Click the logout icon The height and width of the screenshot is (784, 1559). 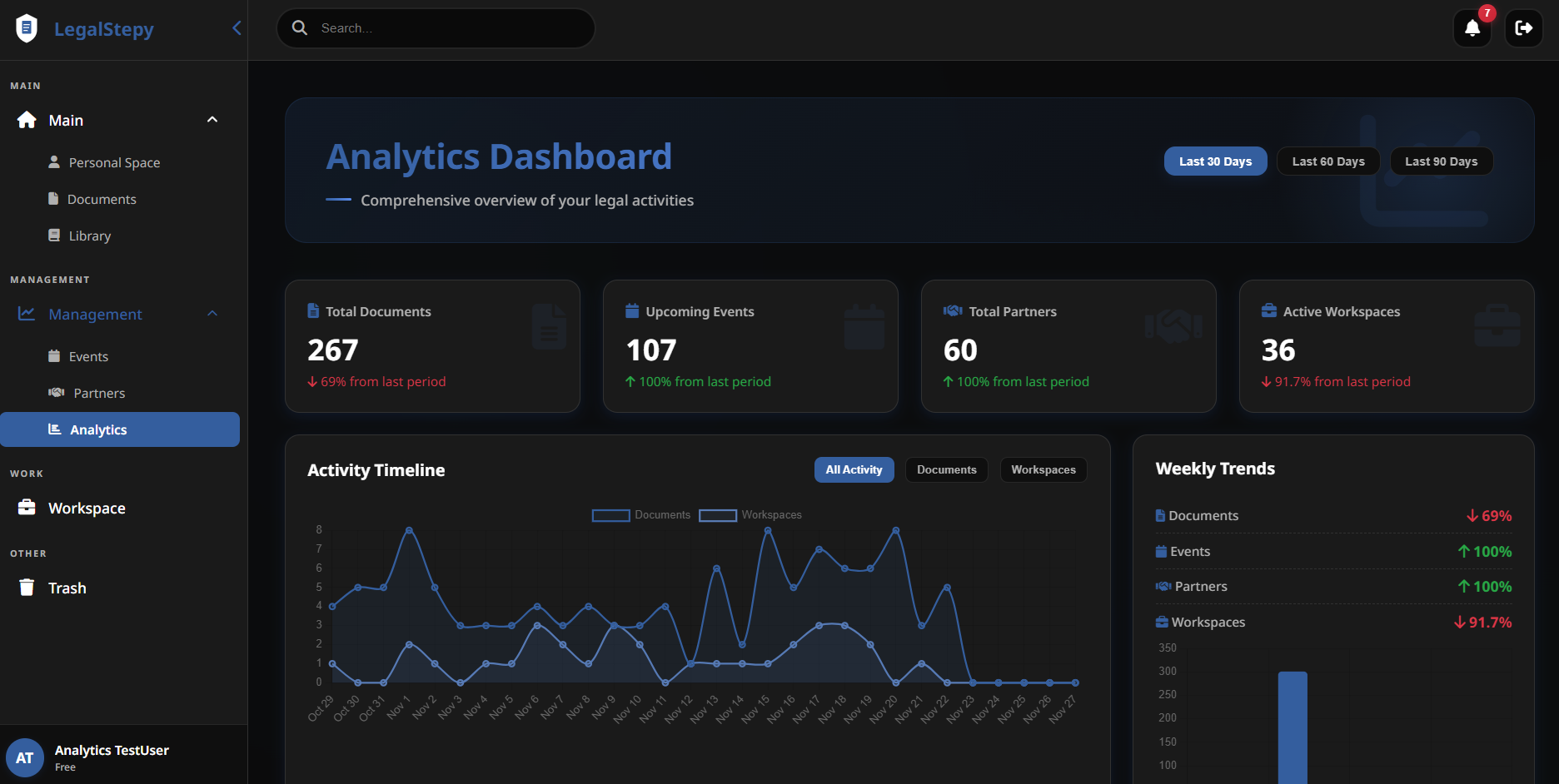coord(1524,27)
